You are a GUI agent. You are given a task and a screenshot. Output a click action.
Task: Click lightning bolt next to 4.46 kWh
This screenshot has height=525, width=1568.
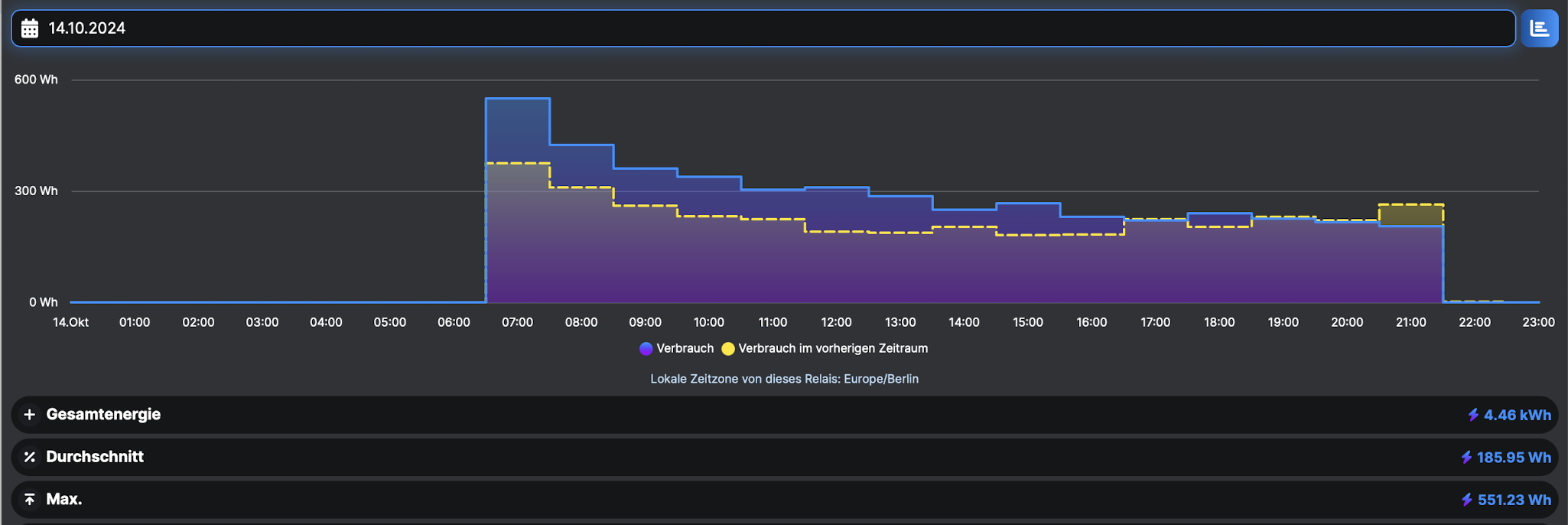tap(1472, 415)
